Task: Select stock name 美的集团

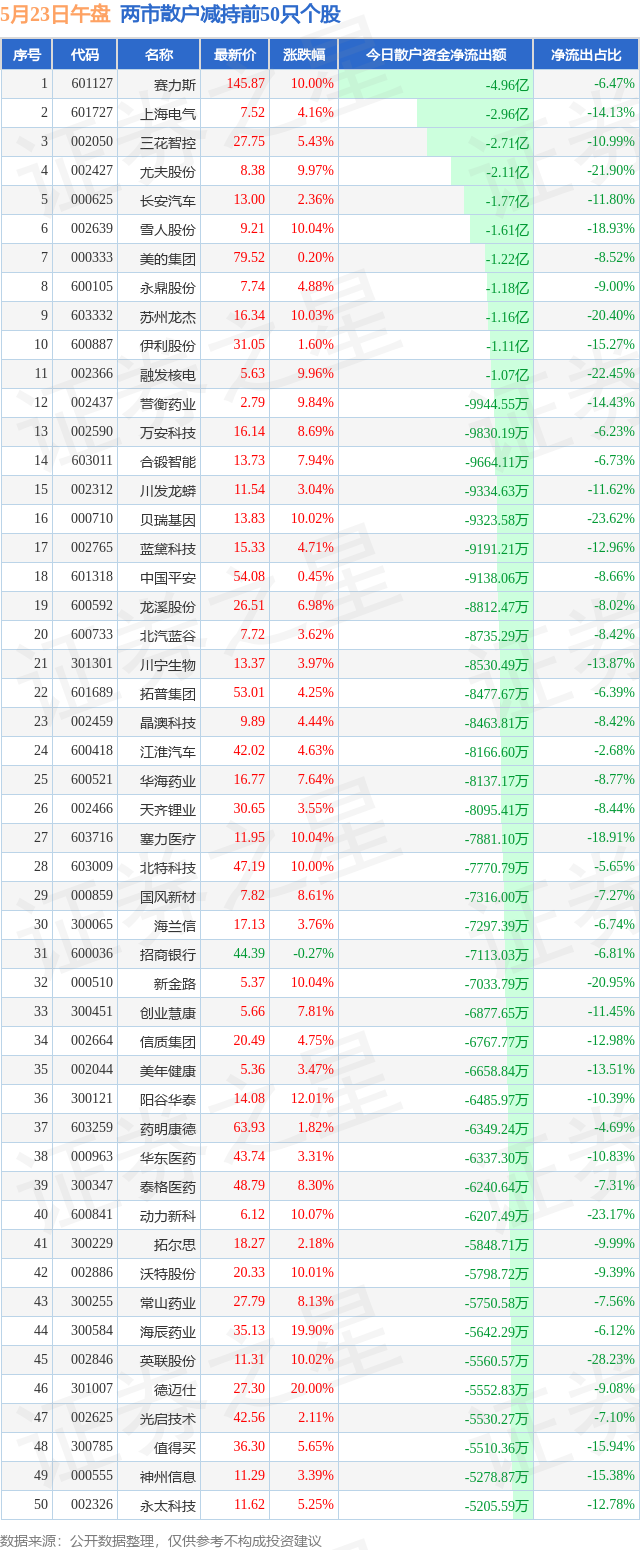Action: pyautogui.click(x=169, y=258)
